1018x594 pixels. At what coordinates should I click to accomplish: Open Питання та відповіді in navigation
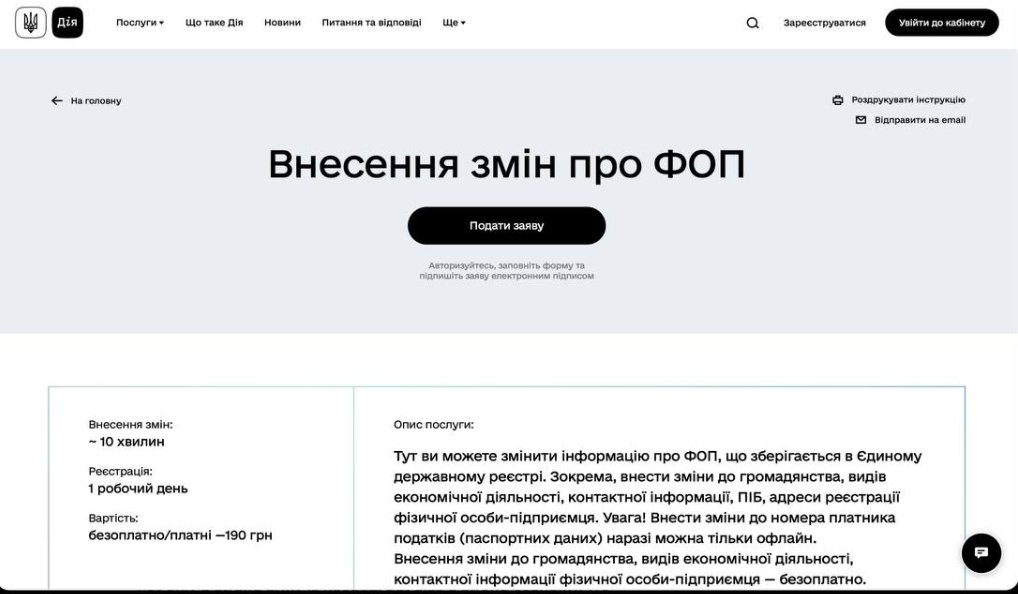[371, 23]
